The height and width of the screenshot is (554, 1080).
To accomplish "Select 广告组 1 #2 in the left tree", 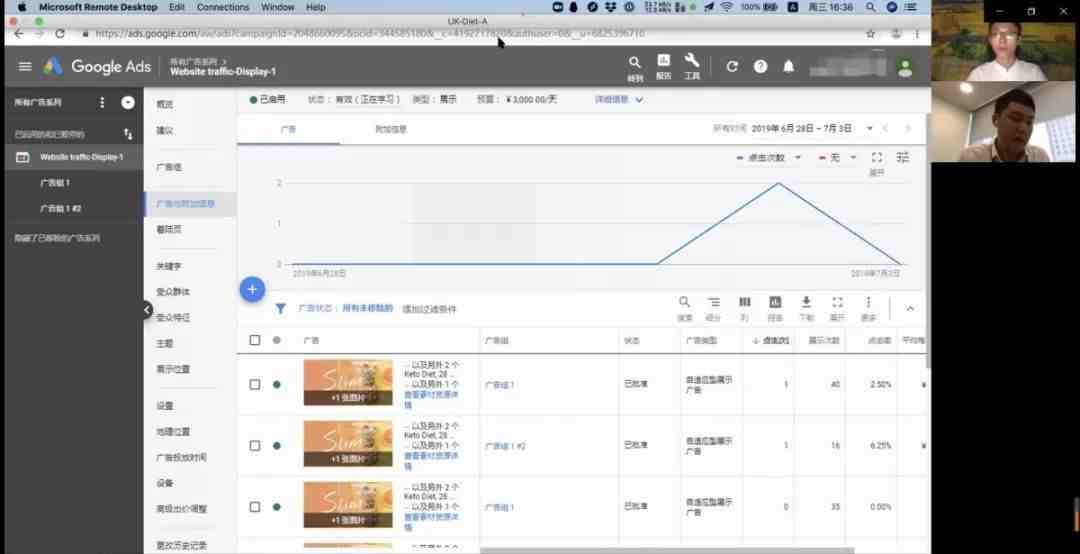I will pos(61,208).
